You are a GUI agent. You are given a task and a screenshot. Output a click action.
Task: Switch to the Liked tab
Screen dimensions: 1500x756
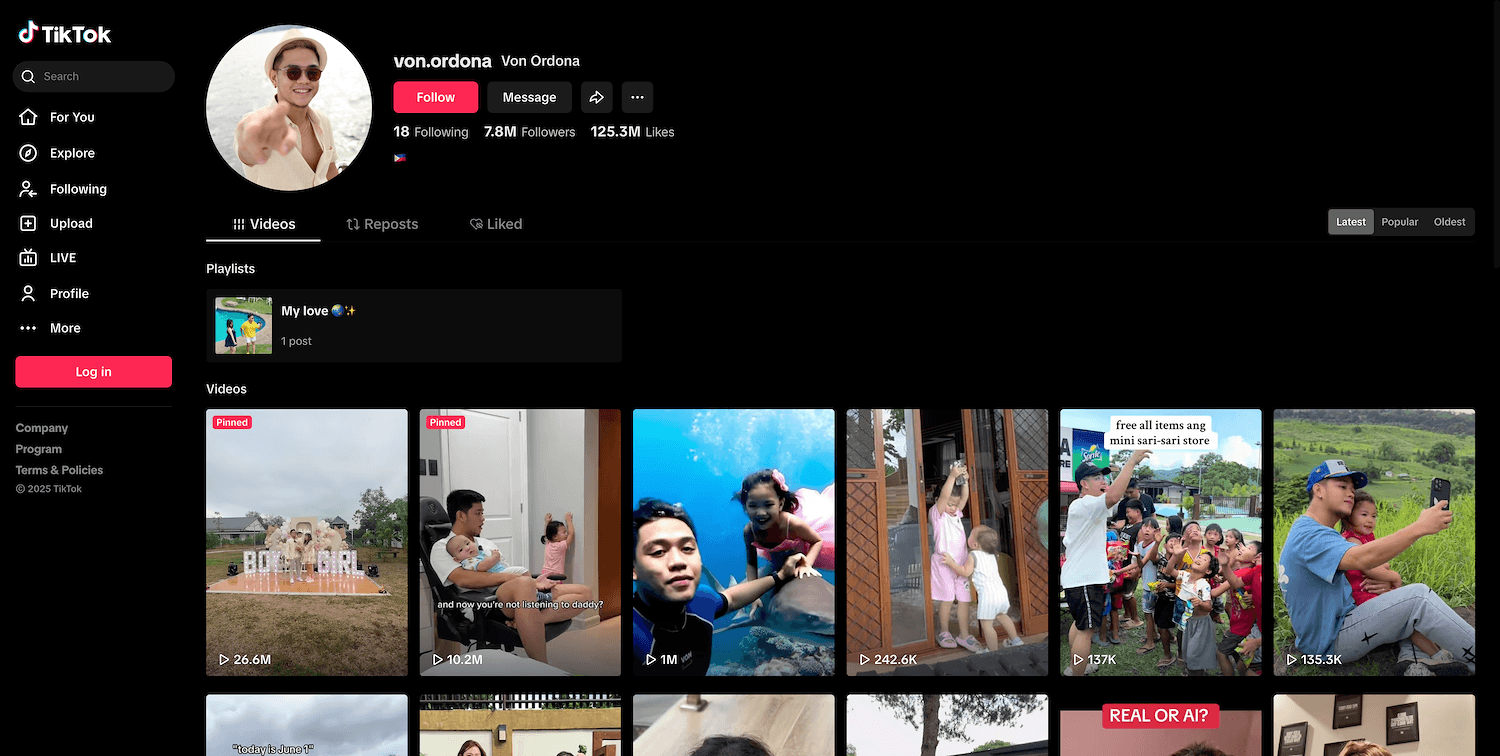point(496,224)
